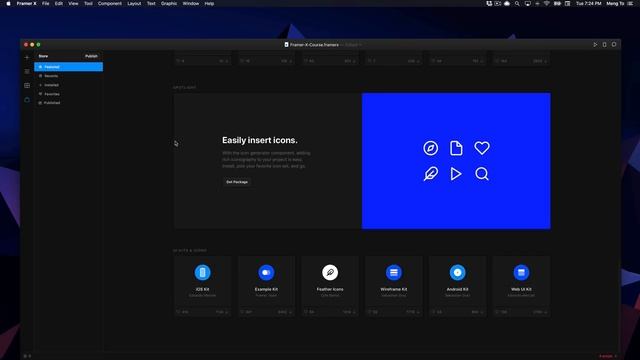Open the Graphic menu
The height and width of the screenshot is (360, 640).
169,3
